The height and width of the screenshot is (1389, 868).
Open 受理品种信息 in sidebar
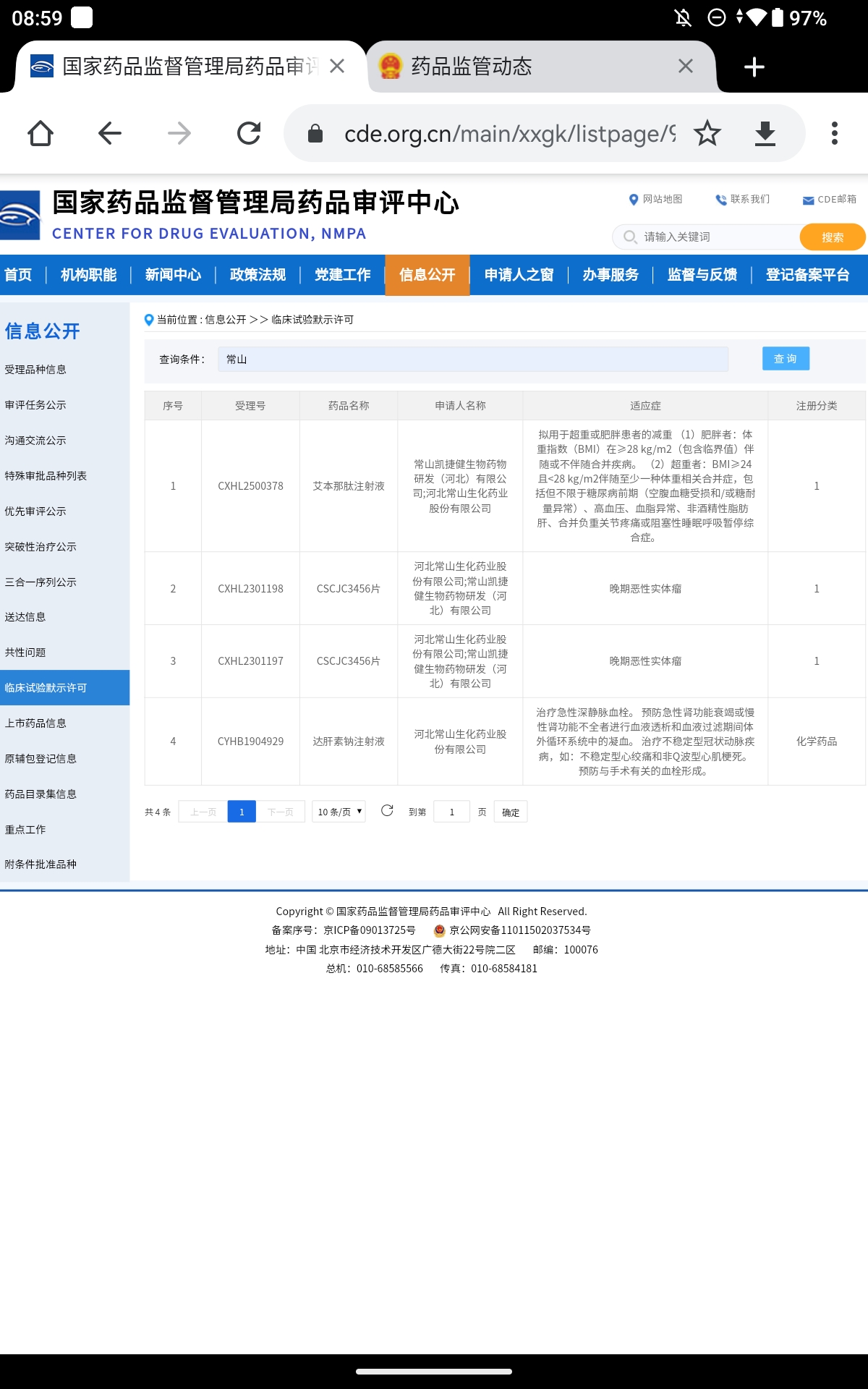pyautogui.click(x=35, y=370)
